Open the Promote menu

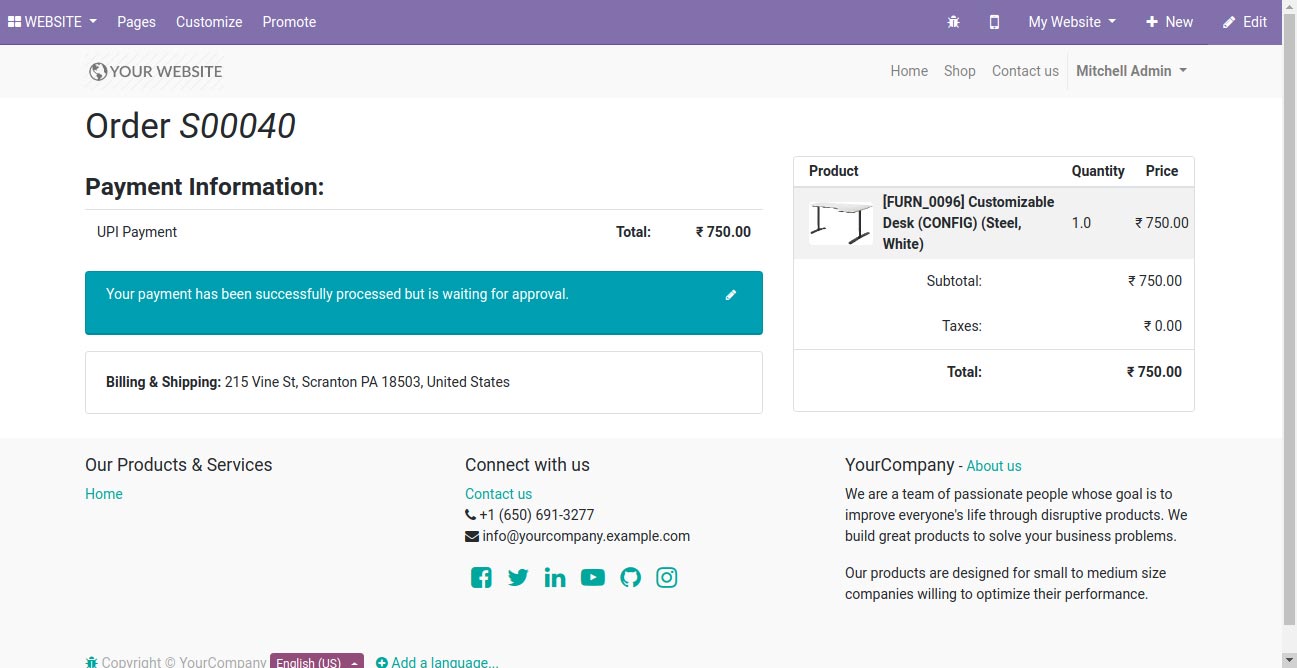point(289,22)
